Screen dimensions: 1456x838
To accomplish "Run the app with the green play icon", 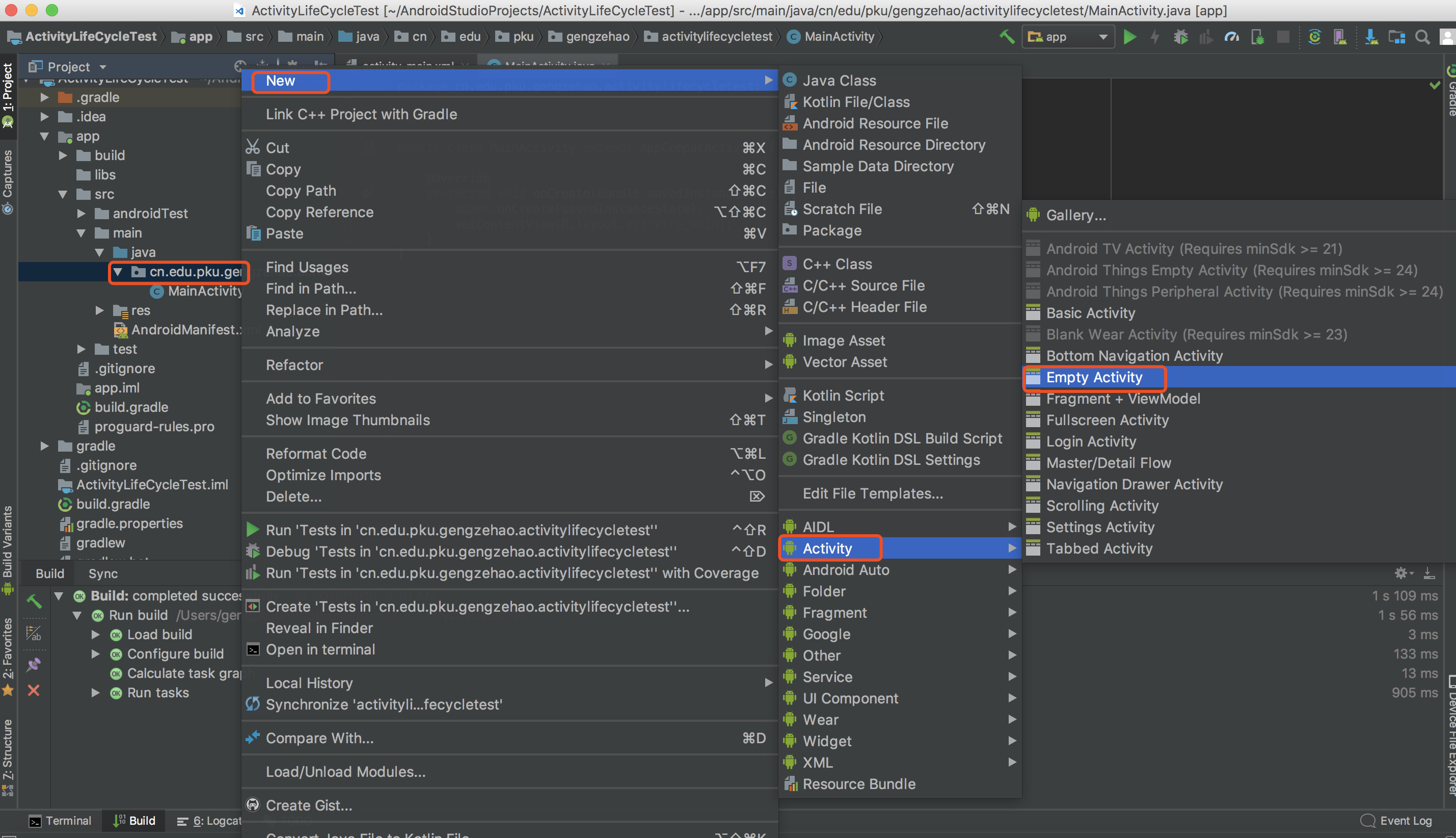I will click(1130, 37).
